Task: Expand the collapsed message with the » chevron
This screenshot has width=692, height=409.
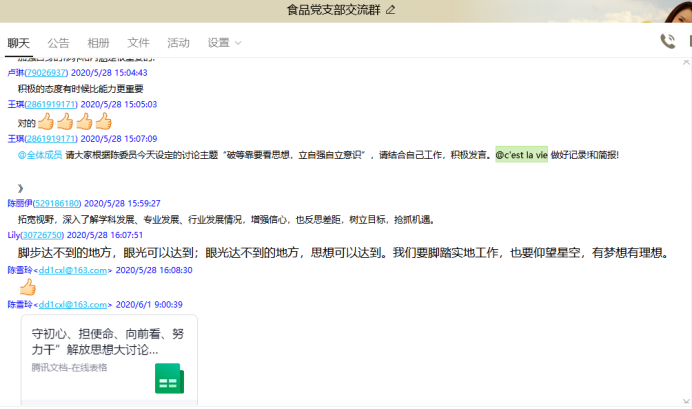Action: (20, 187)
